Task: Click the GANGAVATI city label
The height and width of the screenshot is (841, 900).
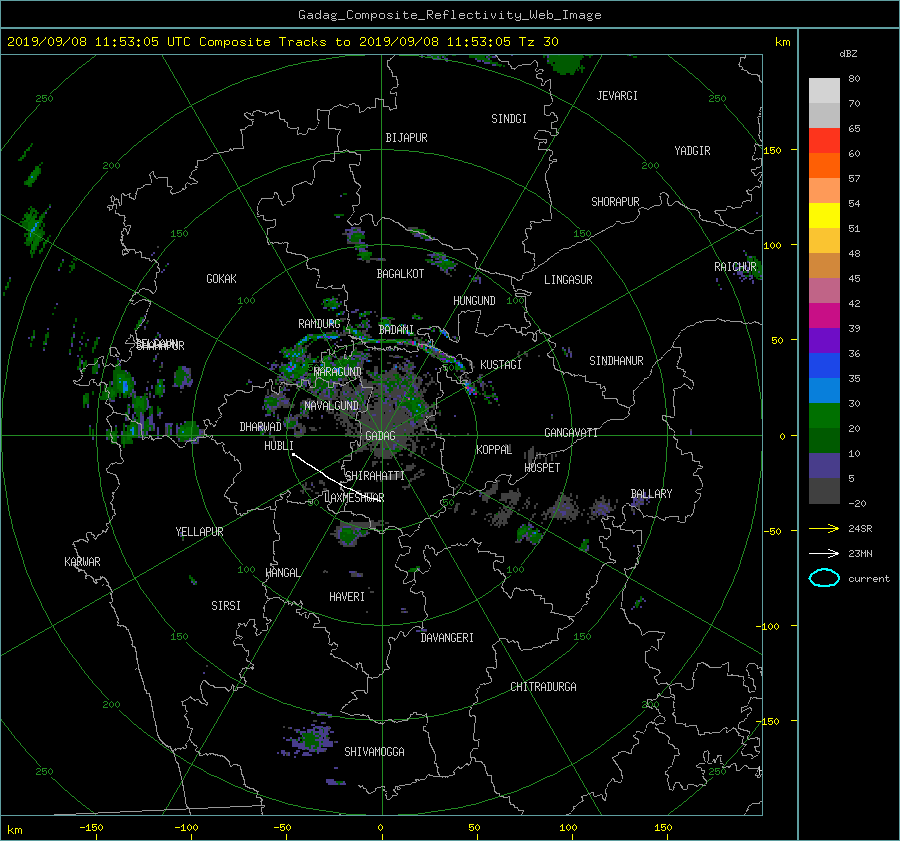Action: tap(571, 433)
